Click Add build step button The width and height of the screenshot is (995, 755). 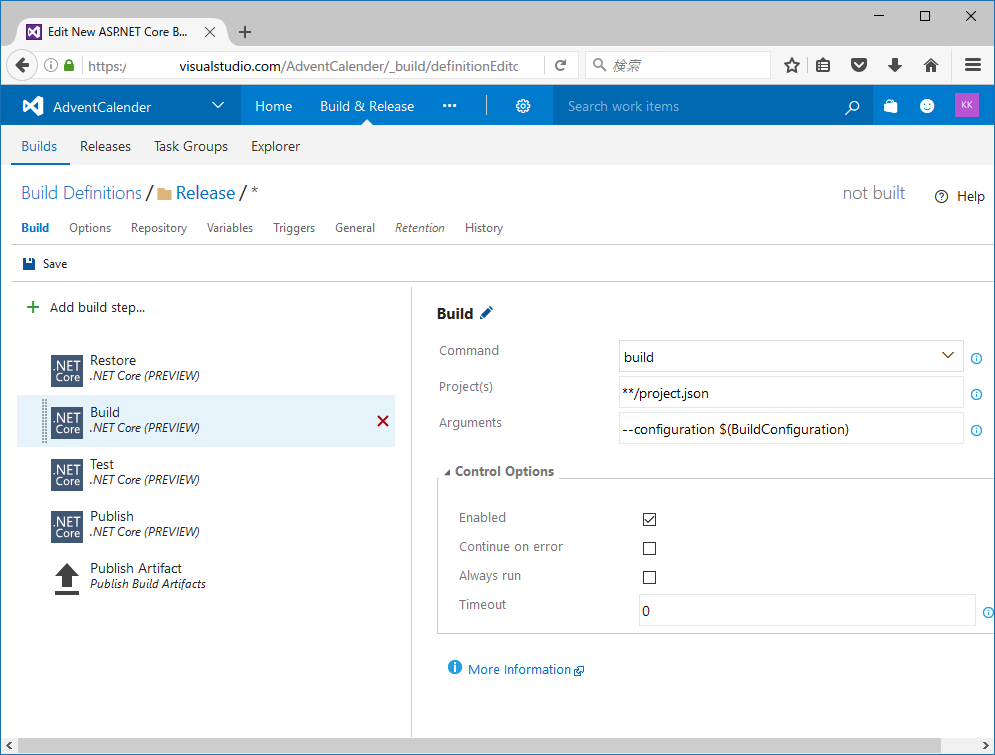(x=86, y=308)
